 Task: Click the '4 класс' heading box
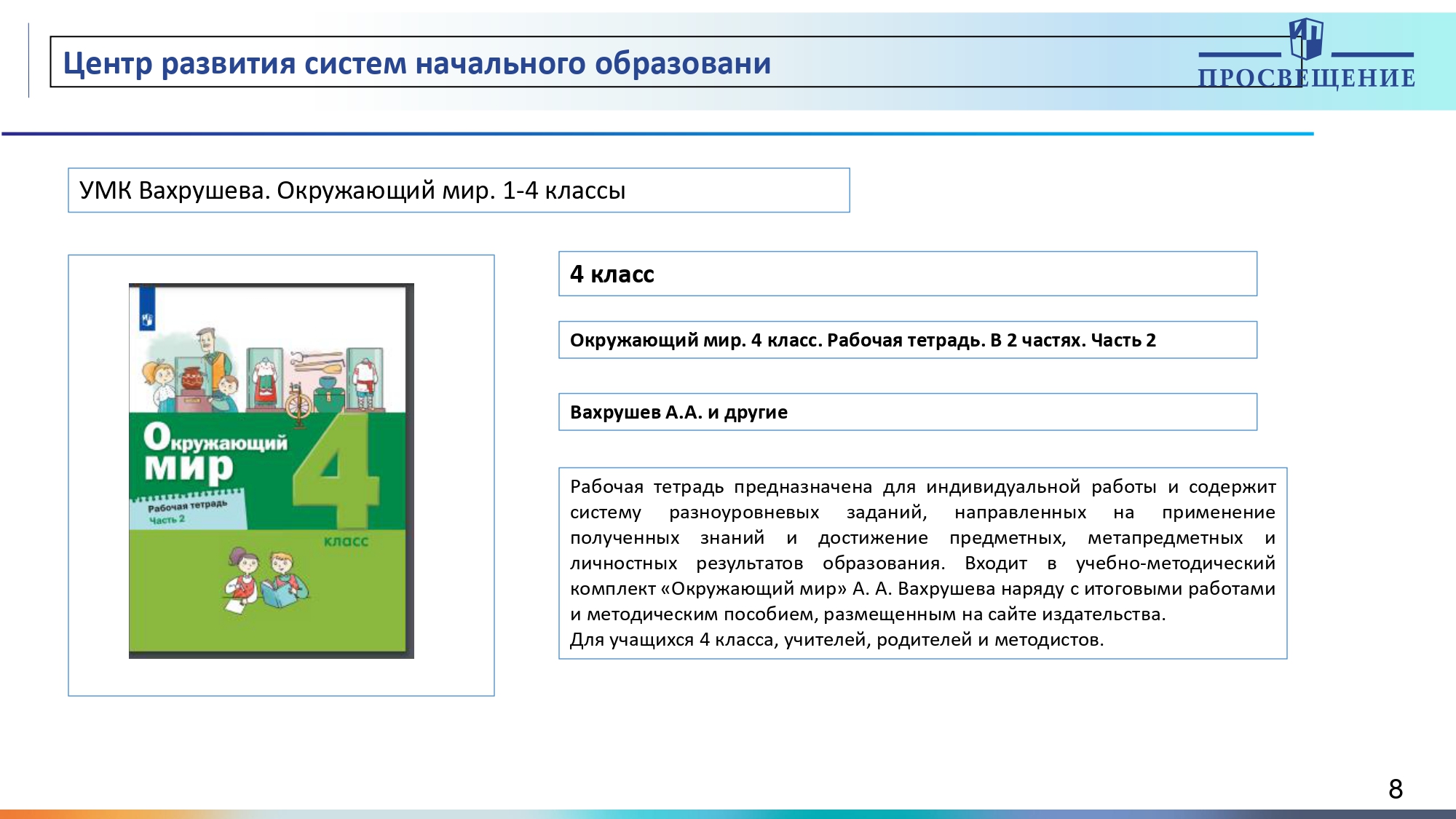coord(908,274)
